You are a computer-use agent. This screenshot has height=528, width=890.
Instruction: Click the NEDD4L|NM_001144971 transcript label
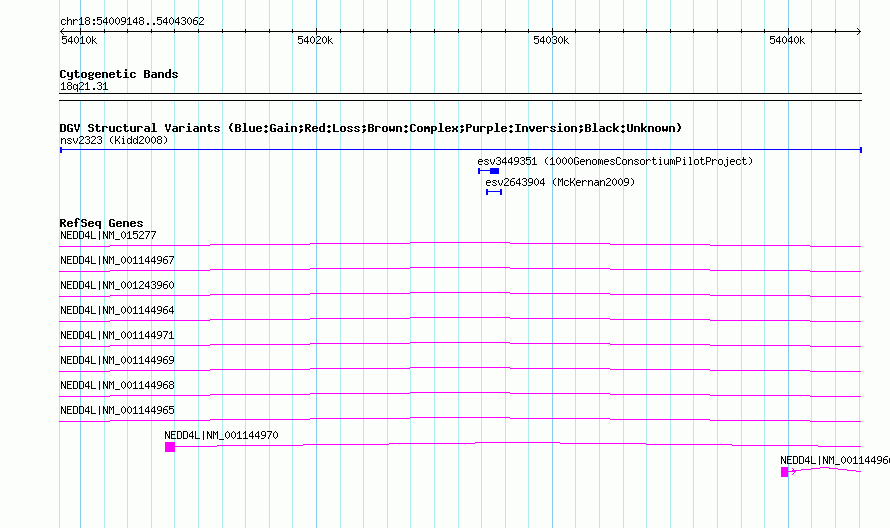pyautogui.click(x=117, y=336)
